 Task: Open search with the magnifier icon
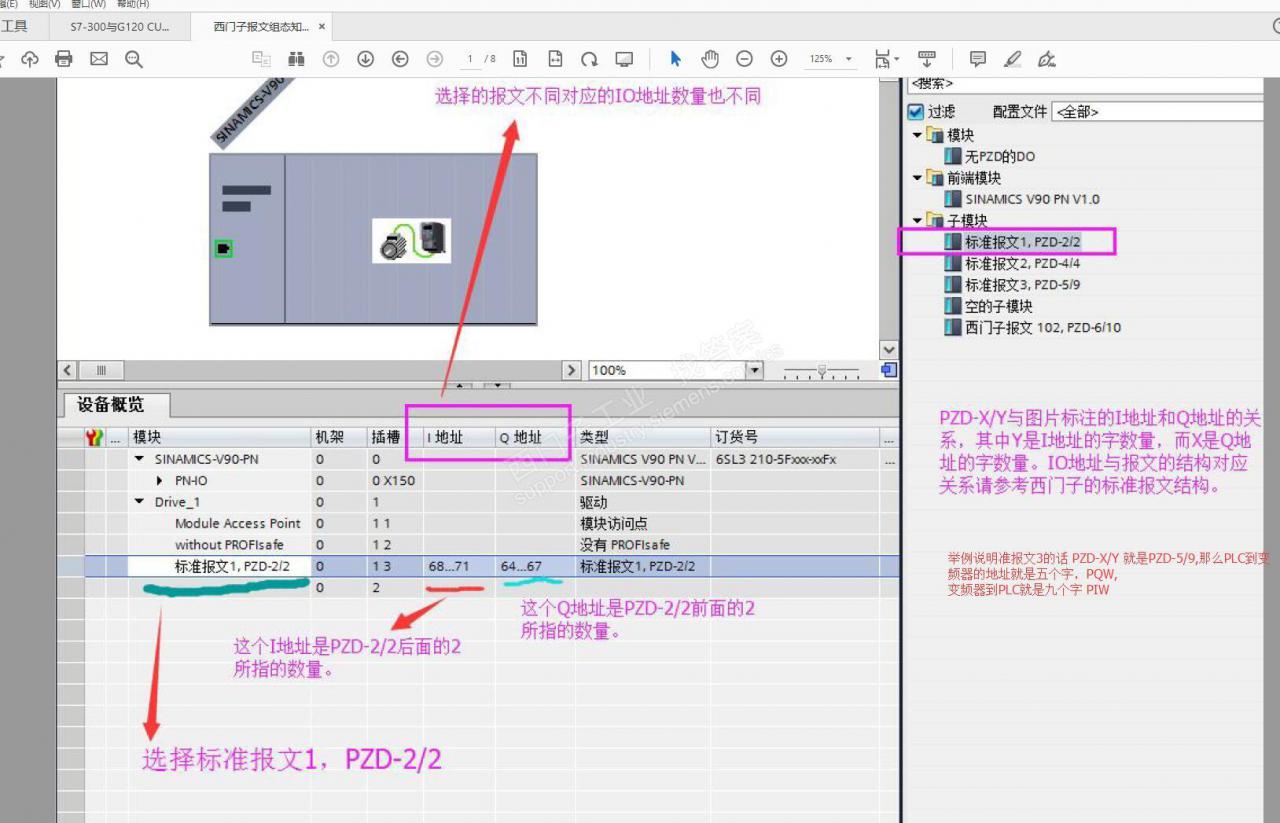134,59
